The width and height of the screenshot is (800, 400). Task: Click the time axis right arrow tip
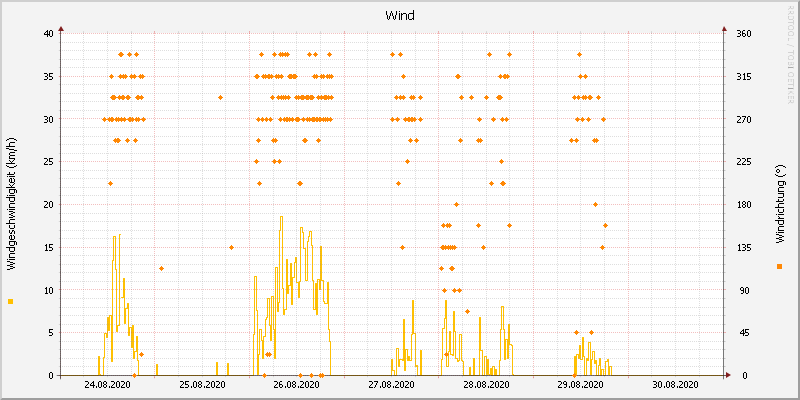[728, 375]
